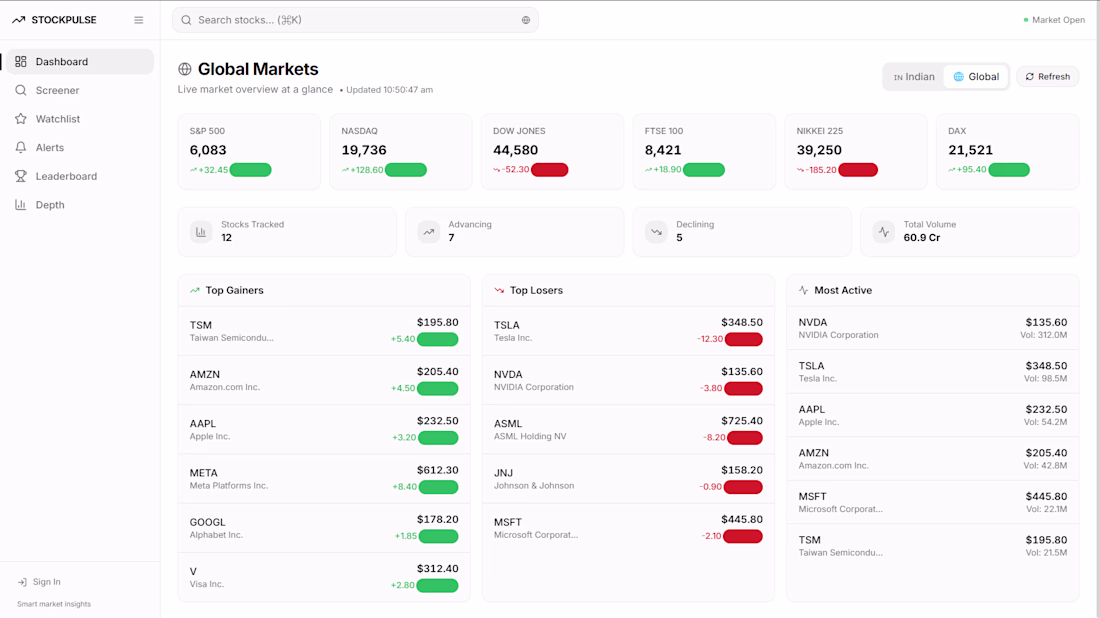Select TSLA row in Most Active

coord(932,372)
